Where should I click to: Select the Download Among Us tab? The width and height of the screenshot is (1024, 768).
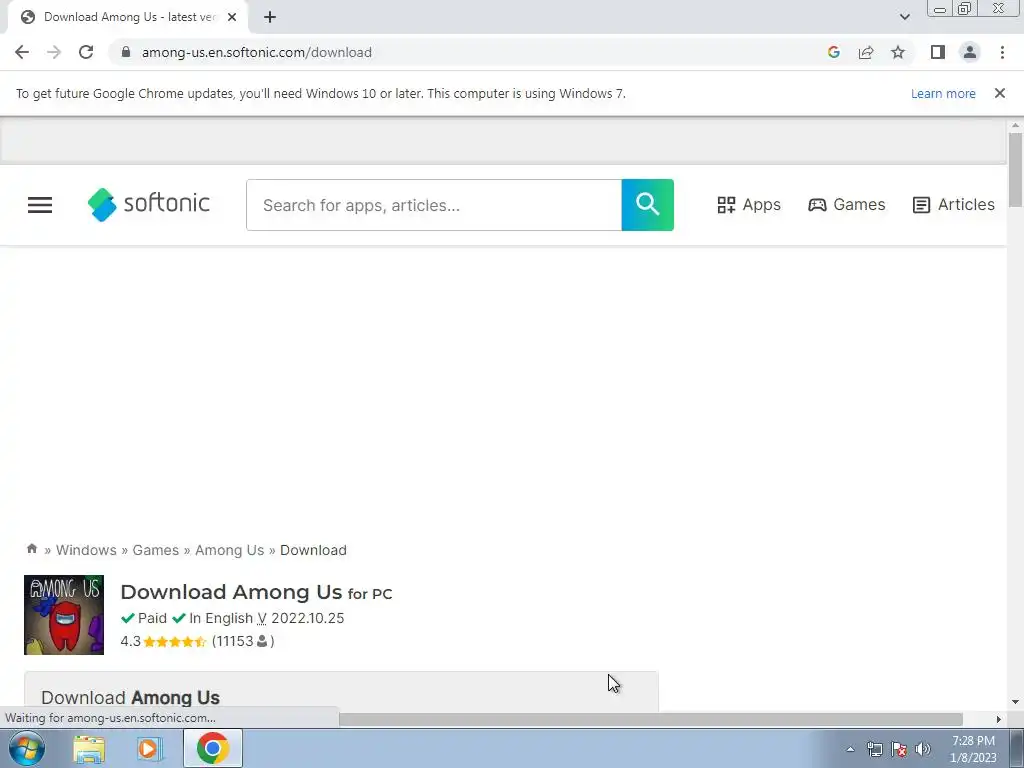pyautogui.click(x=127, y=18)
